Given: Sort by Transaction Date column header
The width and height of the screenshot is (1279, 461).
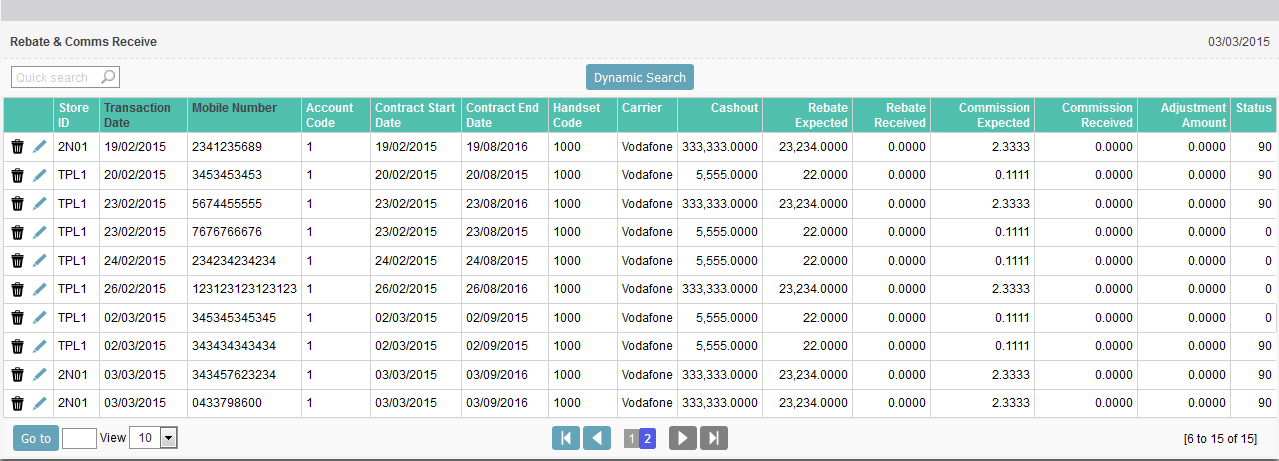Looking at the screenshot, I should 137,115.
